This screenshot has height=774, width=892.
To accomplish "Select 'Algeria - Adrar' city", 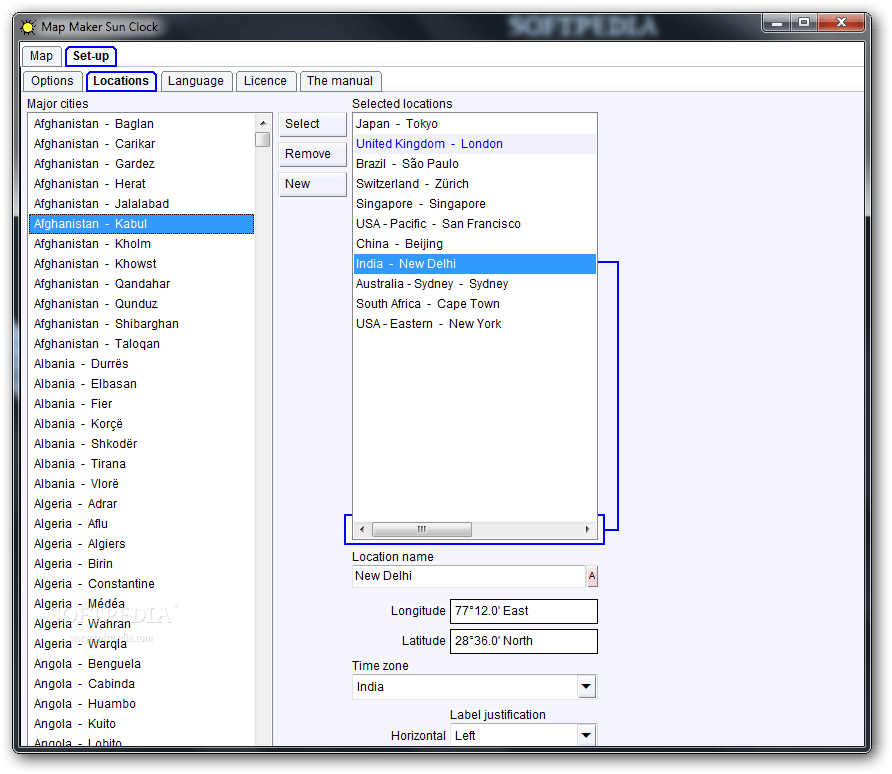I will 142,504.
